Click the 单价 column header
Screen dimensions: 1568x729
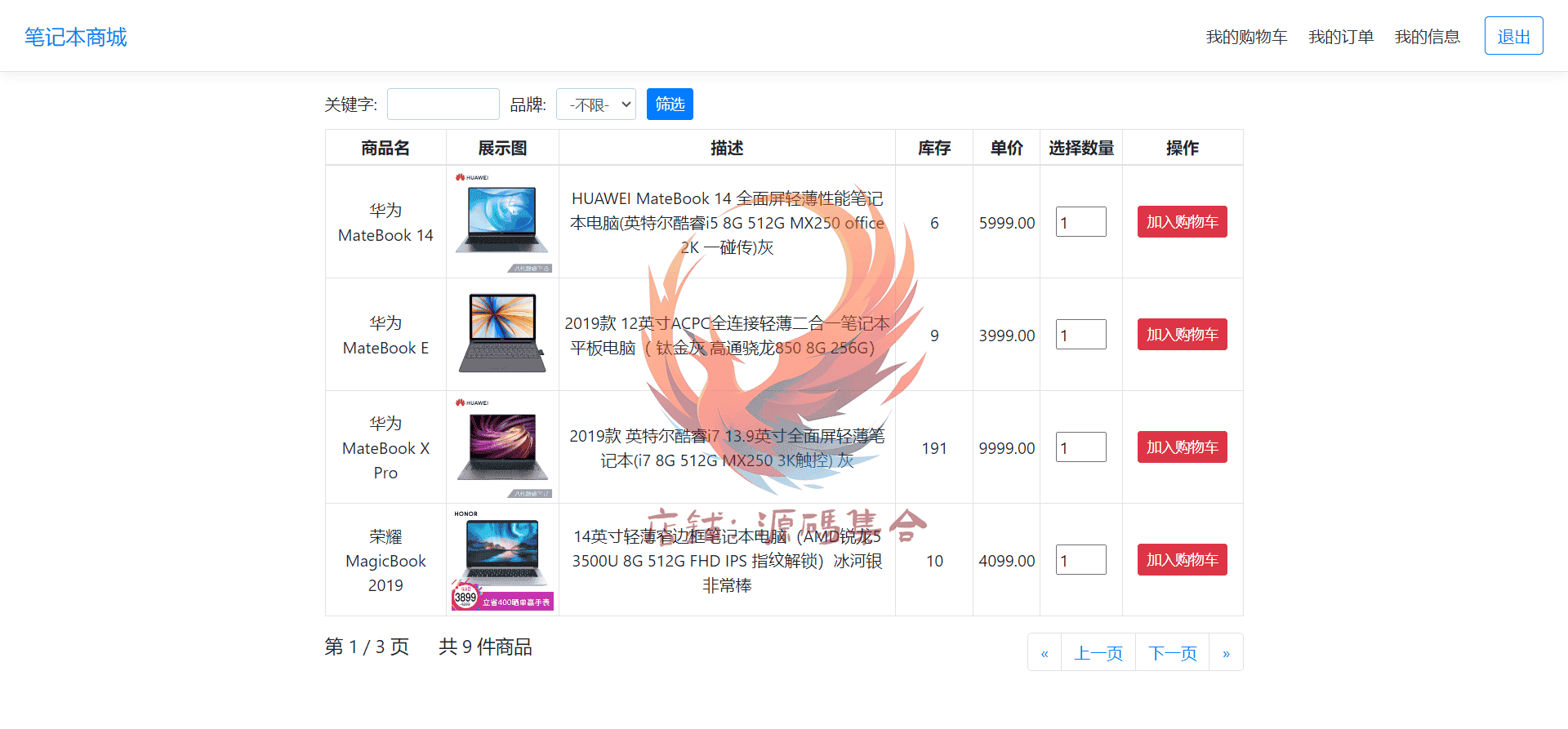tap(1007, 148)
